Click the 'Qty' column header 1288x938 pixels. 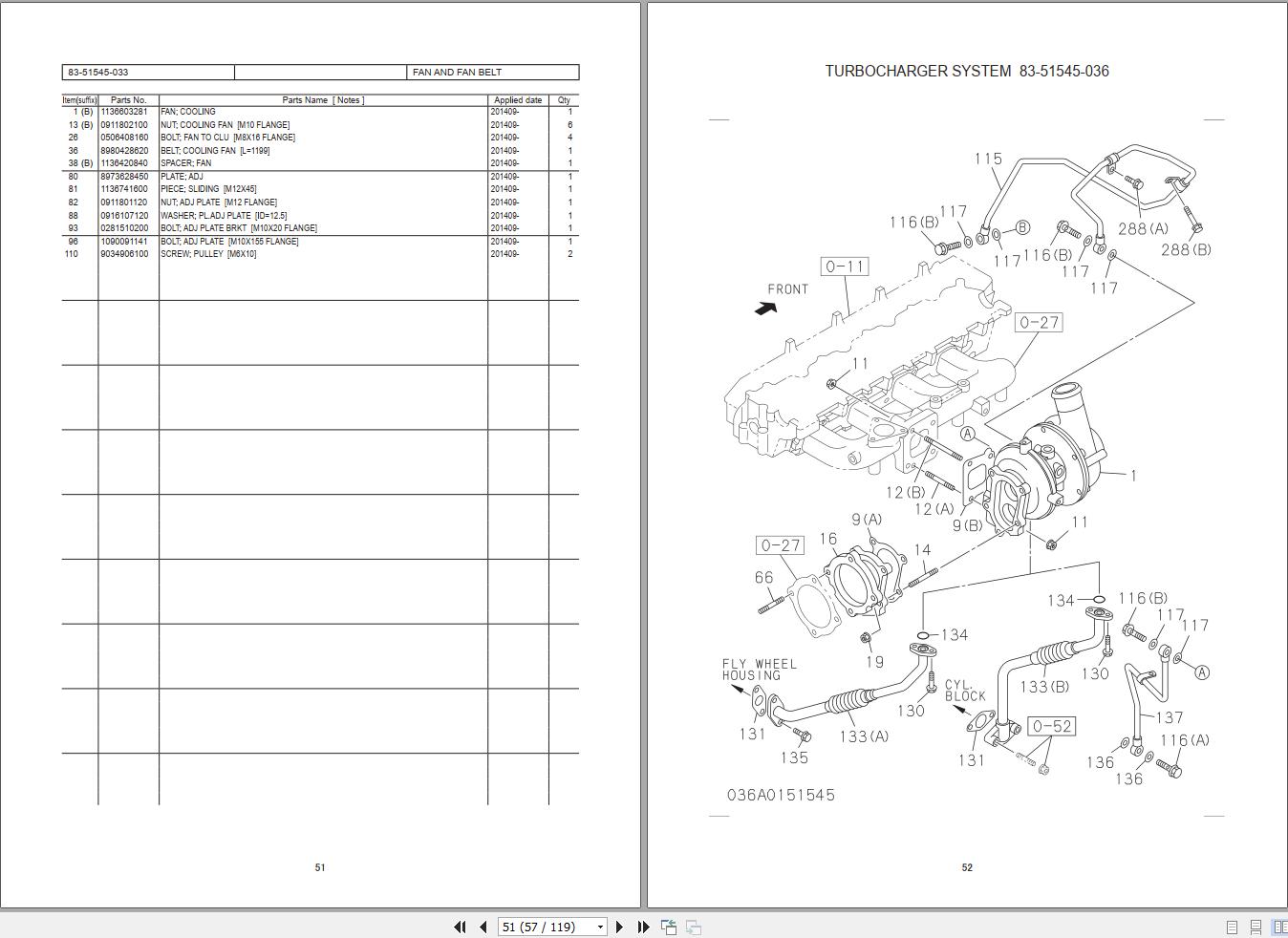click(564, 100)
